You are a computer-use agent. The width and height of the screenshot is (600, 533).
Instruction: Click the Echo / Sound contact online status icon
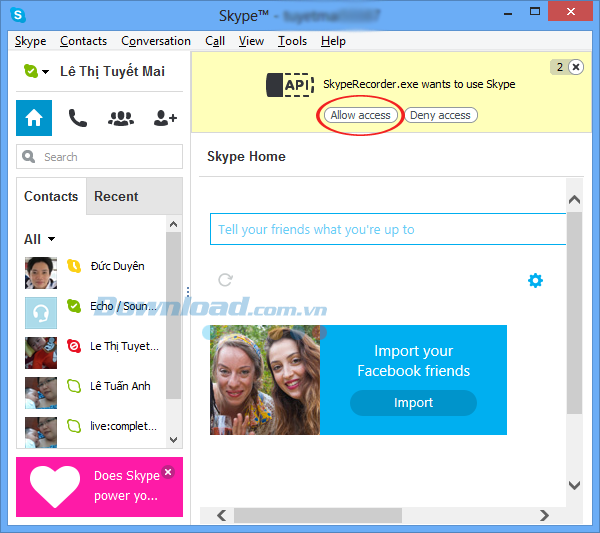coord(74,306)
